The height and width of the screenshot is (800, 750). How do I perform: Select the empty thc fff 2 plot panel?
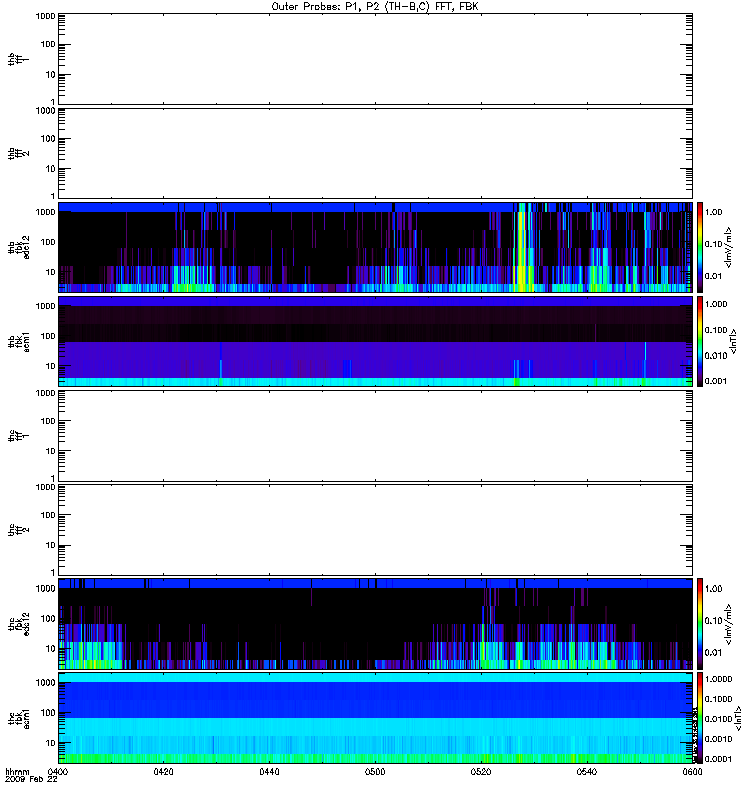[x=376, y=530]
